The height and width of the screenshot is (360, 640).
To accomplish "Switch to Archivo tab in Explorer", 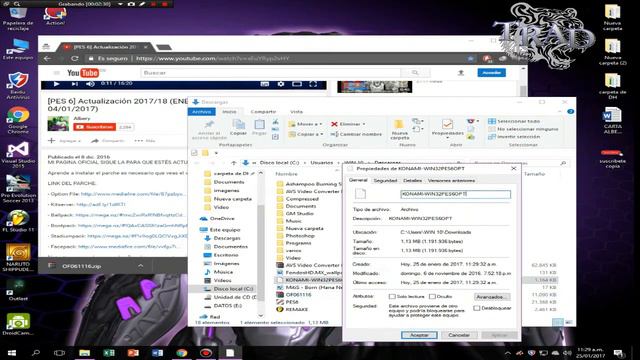I will click(202, 111).
